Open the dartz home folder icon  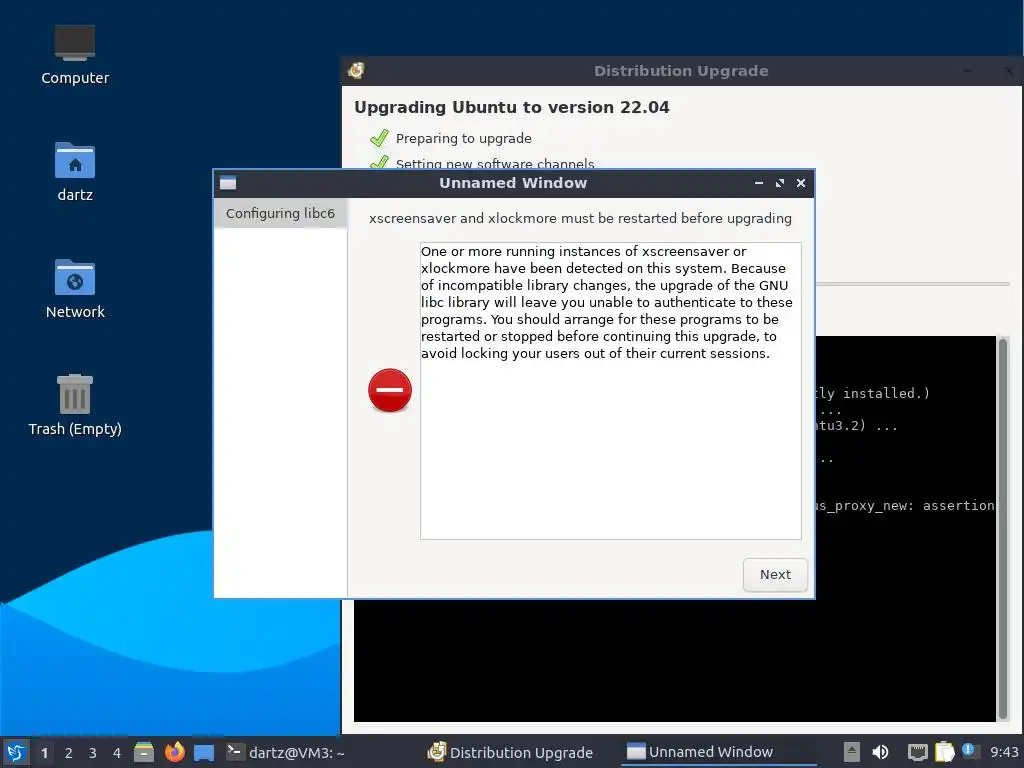(75, 172)
